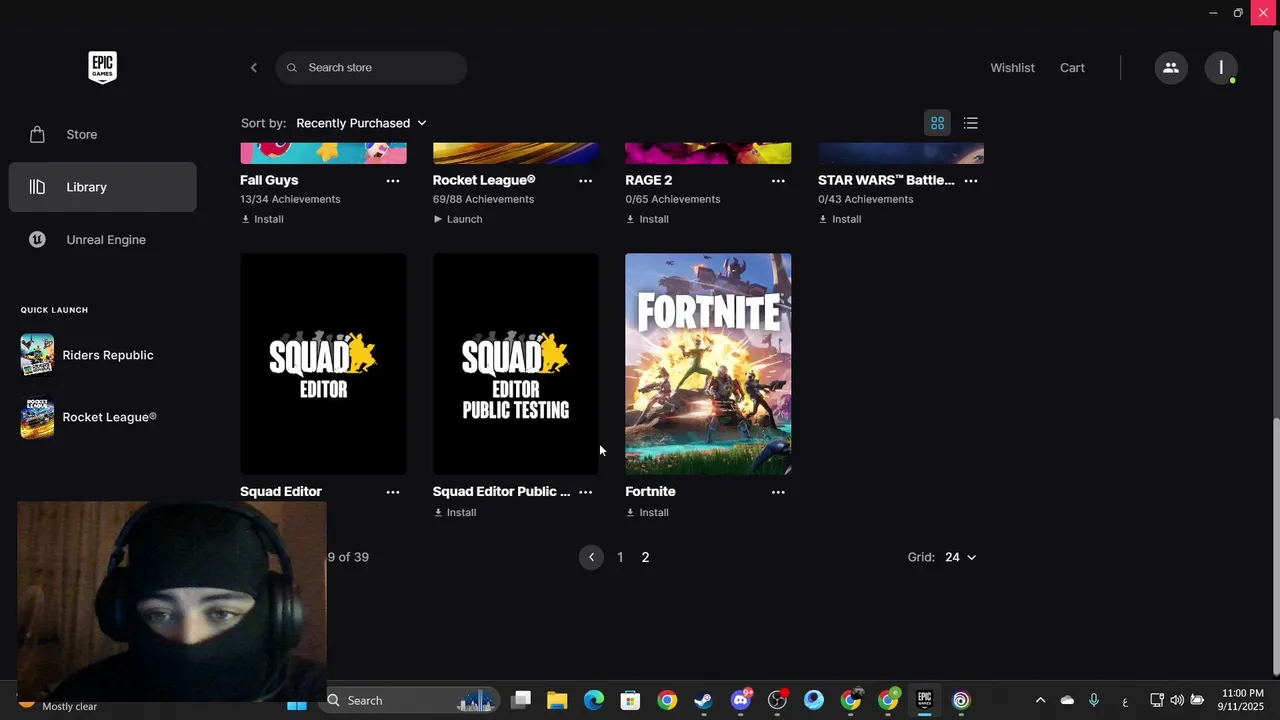Open OBS Studio from the taskbar

click(777, 700)
